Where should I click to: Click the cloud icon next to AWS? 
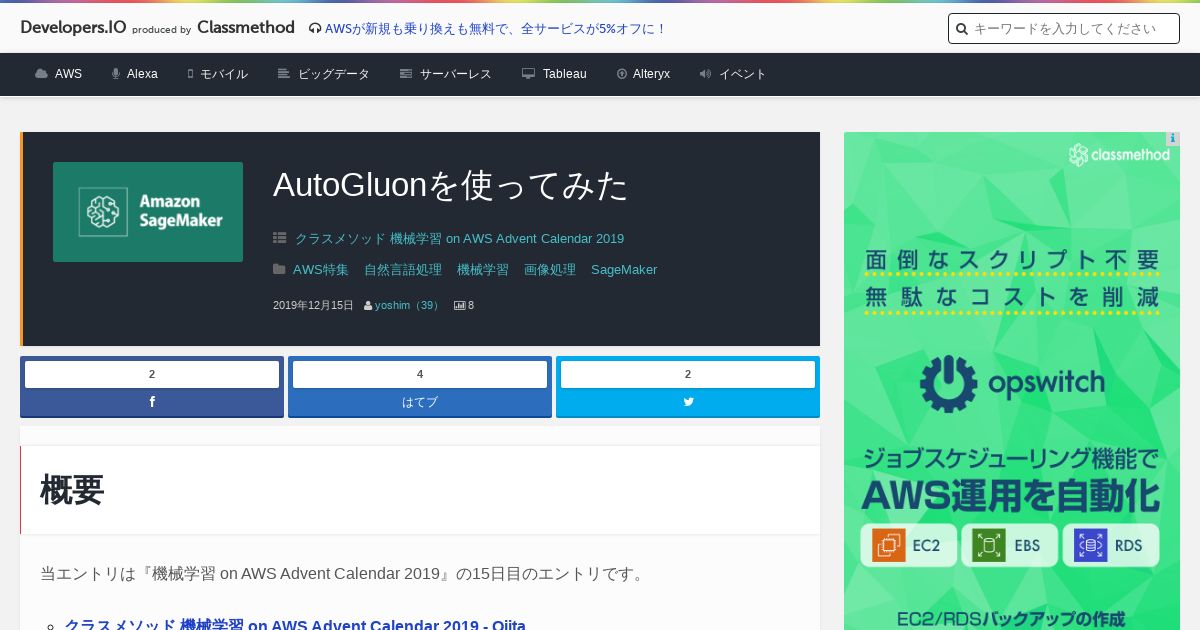click(x=41, y=74)
